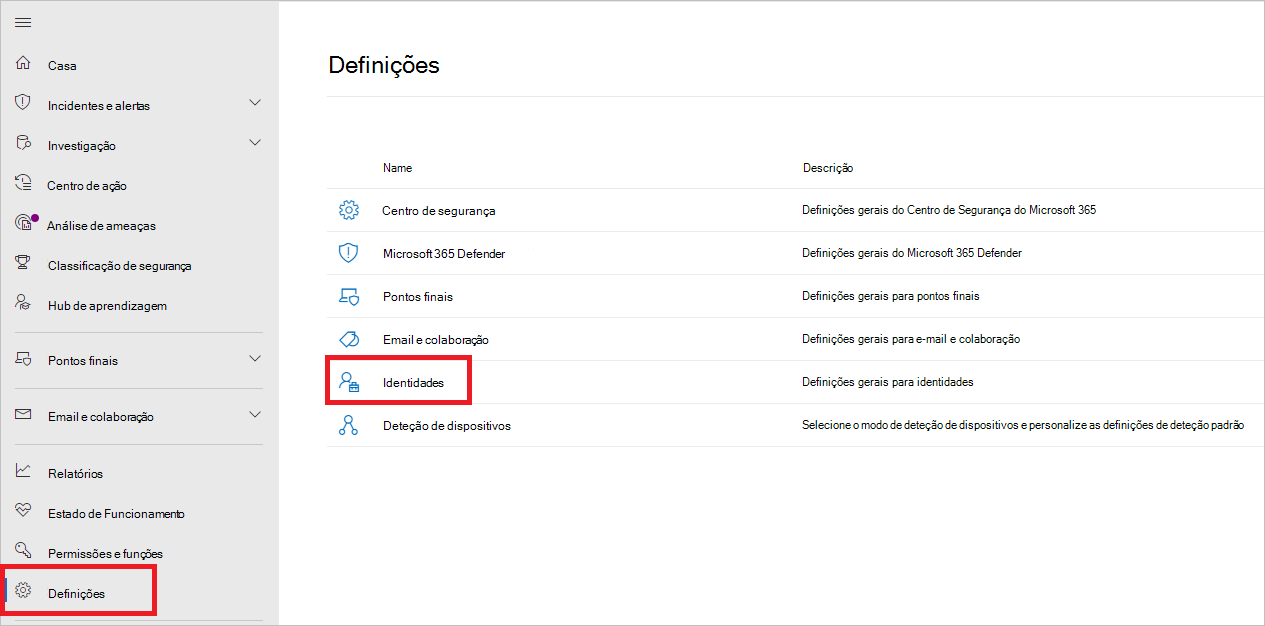Click the Incidentes e alertas shield icon

point(23,103)
